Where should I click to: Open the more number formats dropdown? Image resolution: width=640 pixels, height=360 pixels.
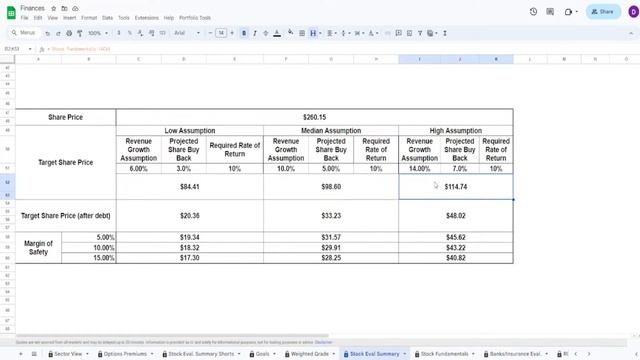pos(162,33)
